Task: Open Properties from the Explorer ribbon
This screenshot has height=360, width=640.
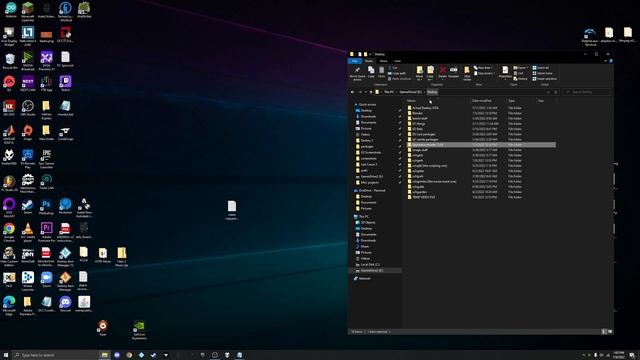Action: tap(505, 72)
